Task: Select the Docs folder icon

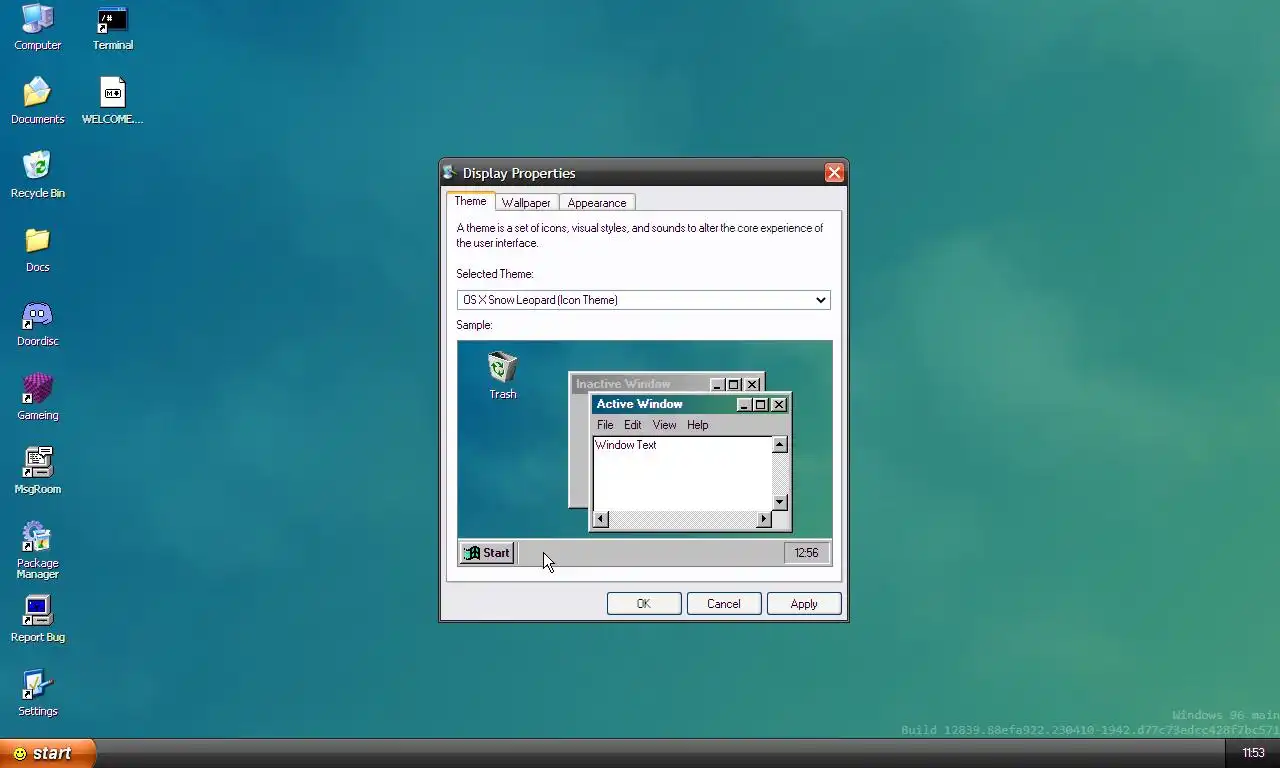Action: pyautogui.click(x=38, y=250)
